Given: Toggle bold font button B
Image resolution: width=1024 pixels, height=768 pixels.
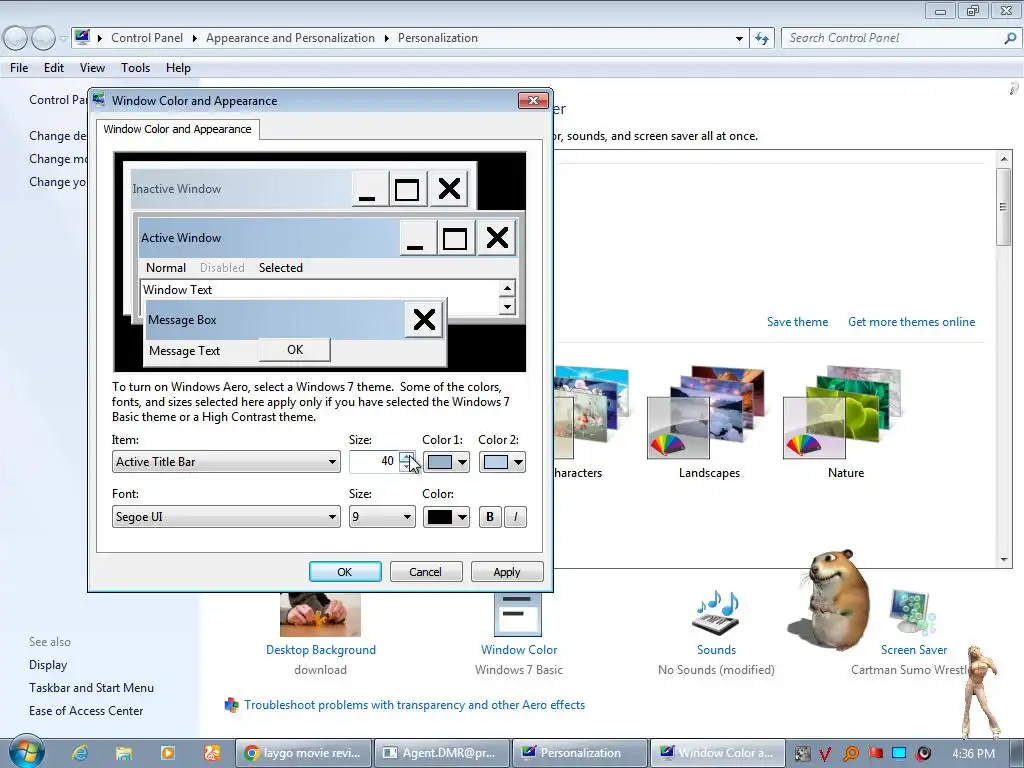Looking at the screenshot, I should 490,517.
